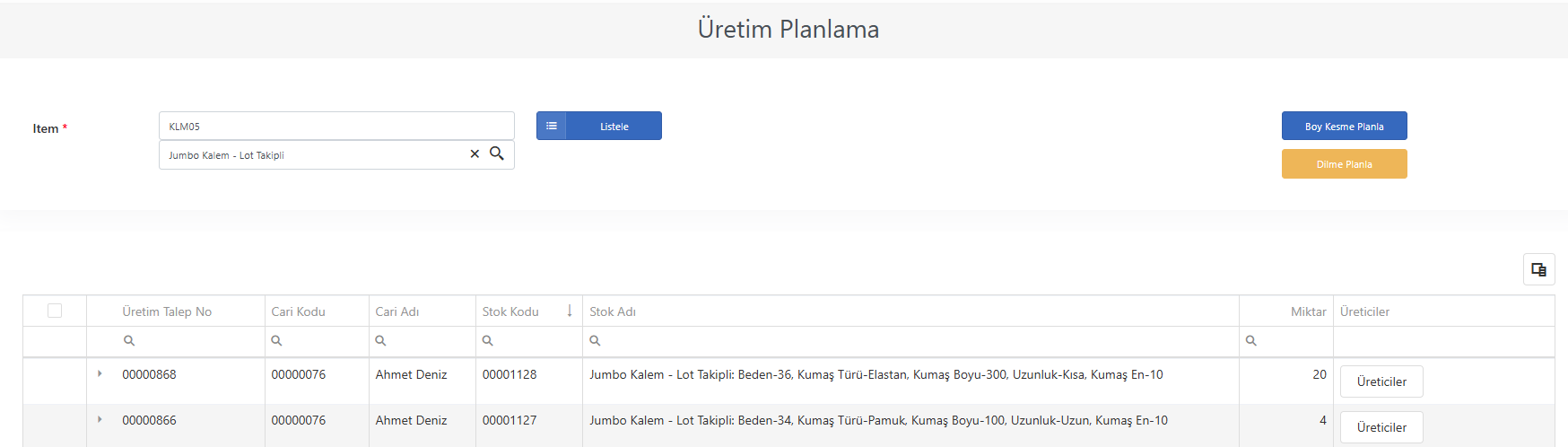Click the list icon on the Listele button
This screenshot has width=1568, height=447.
tap(552, 126)
